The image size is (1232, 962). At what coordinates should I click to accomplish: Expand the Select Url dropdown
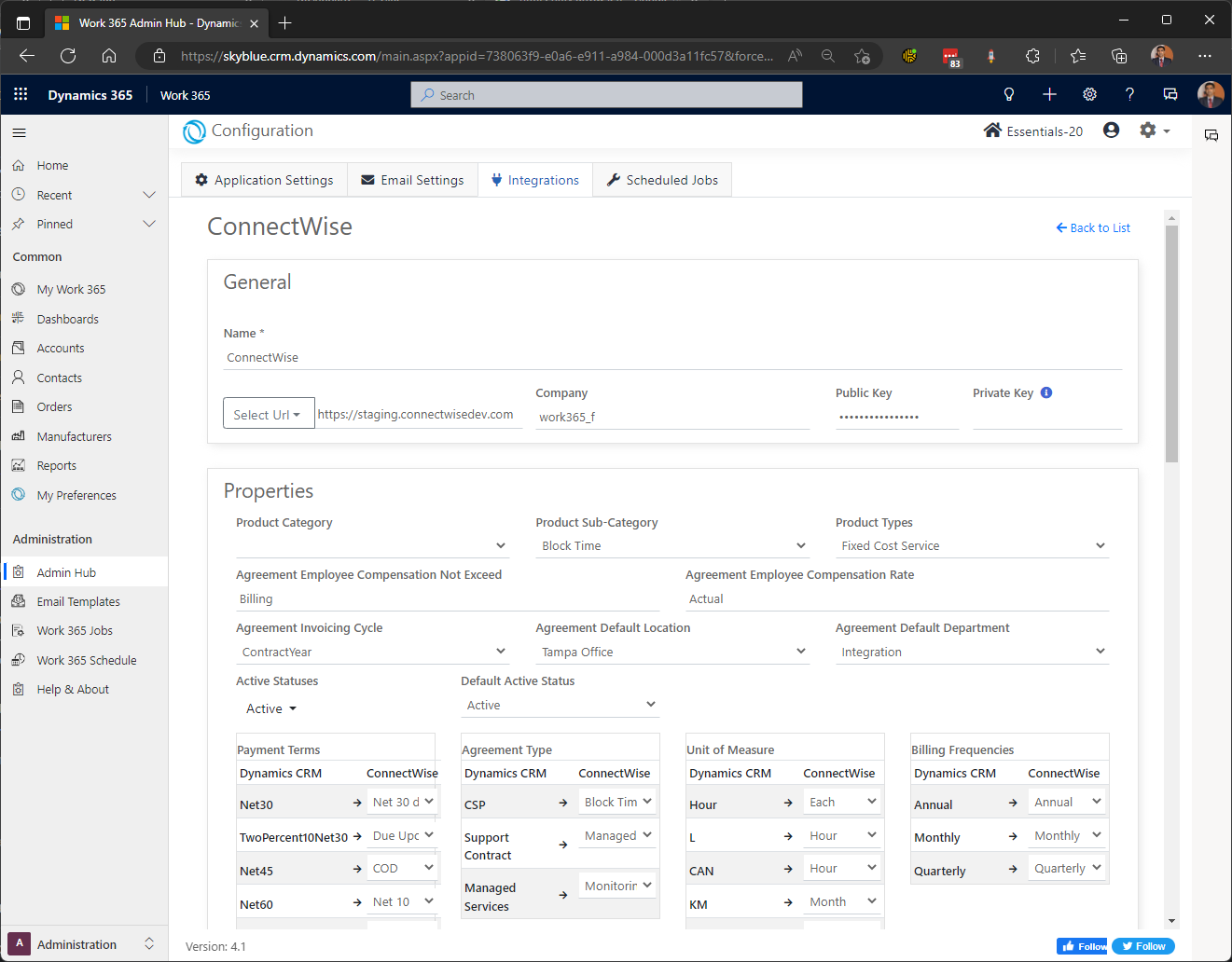click(268, 414)
